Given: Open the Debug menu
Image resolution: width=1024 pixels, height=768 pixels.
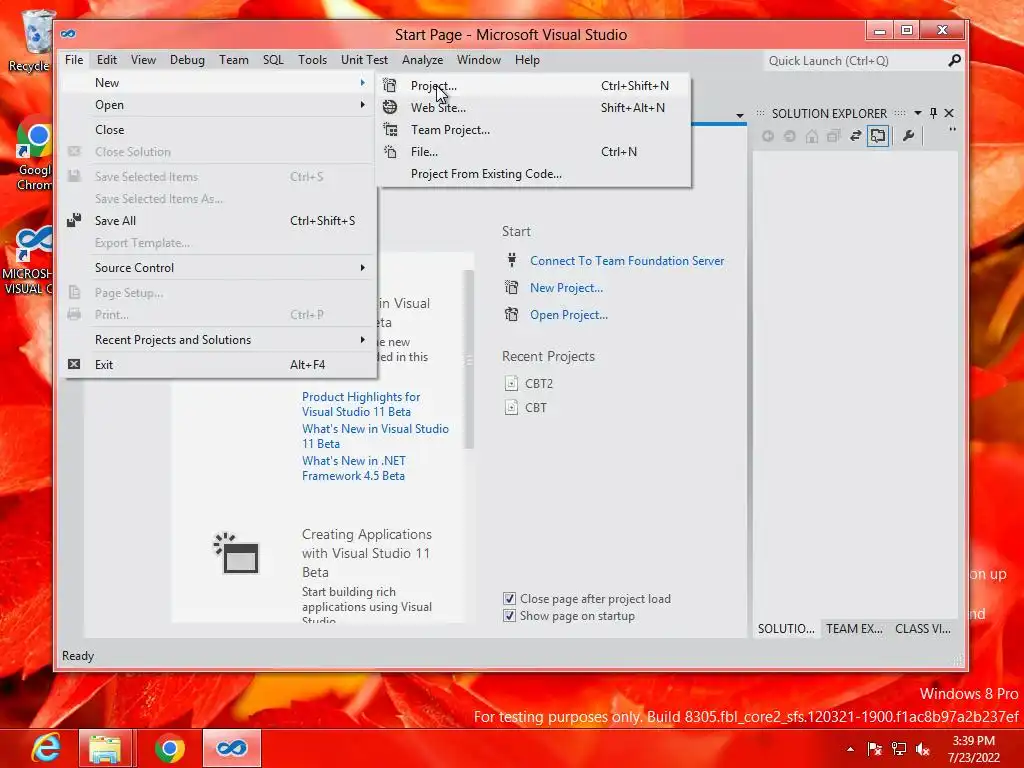Looking at the screenshot, I should 187,59.
